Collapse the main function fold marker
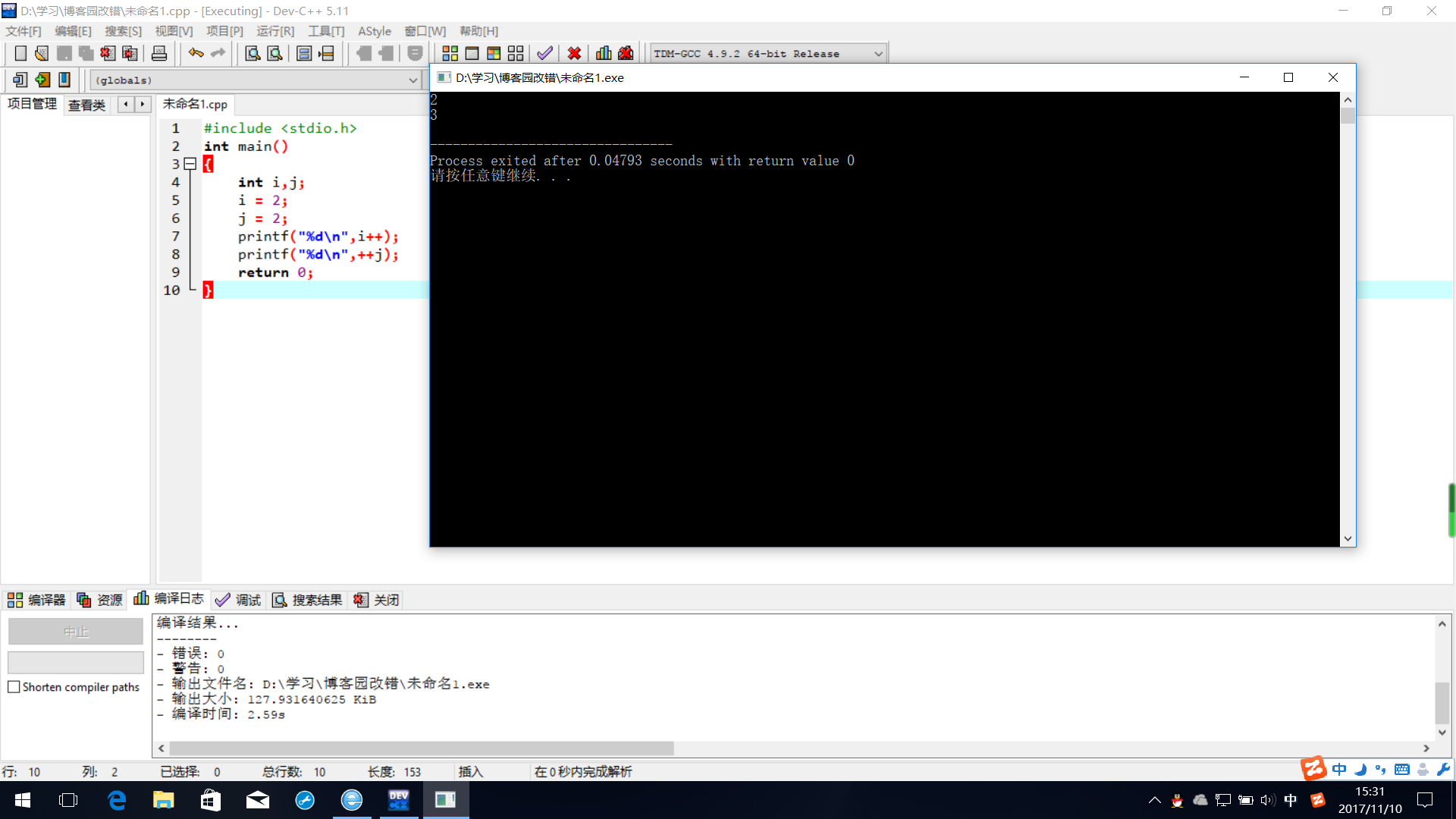This screenshot has height=819, width=1456. point(190,164)
